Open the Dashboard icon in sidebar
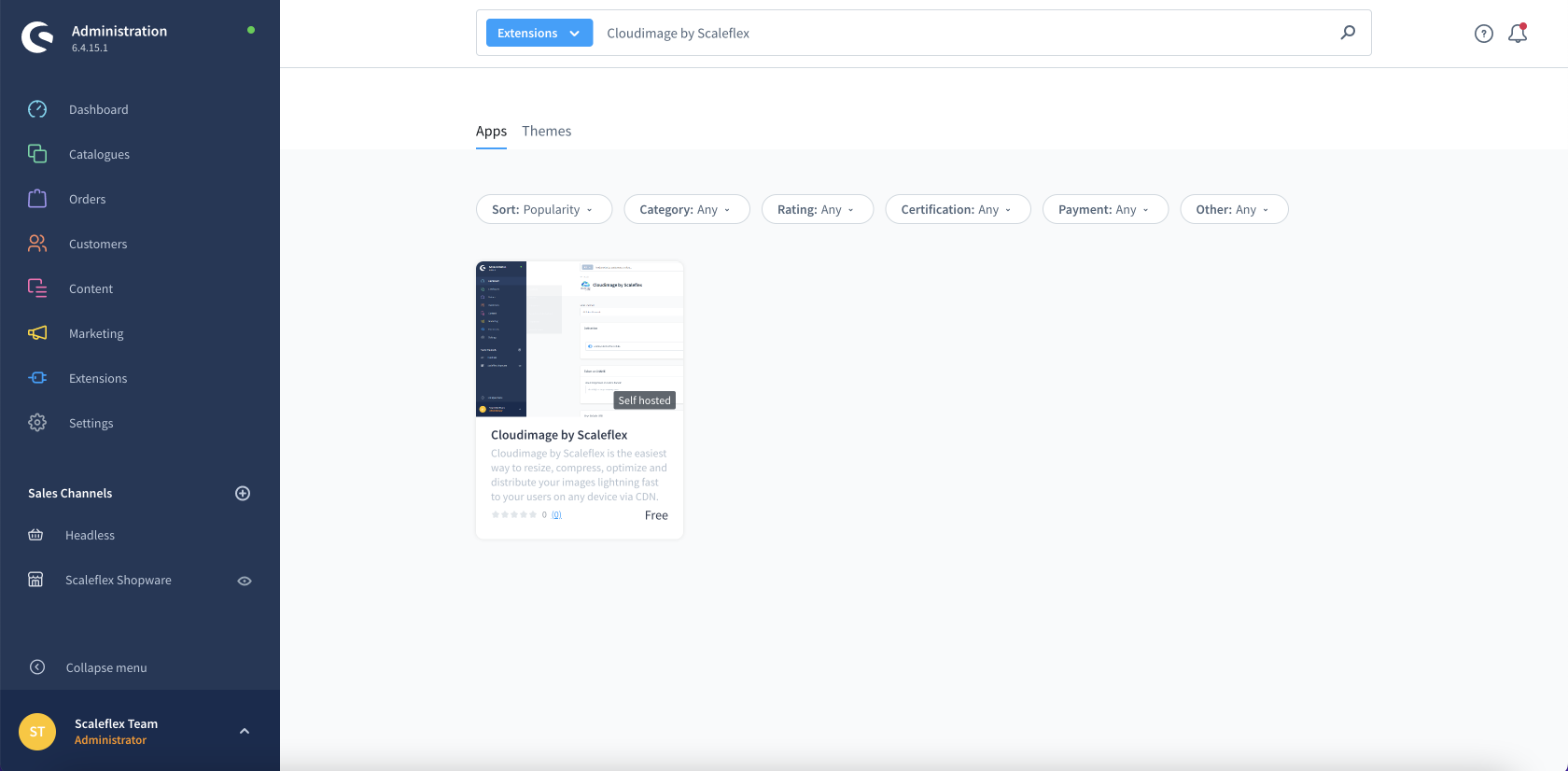 37,109
